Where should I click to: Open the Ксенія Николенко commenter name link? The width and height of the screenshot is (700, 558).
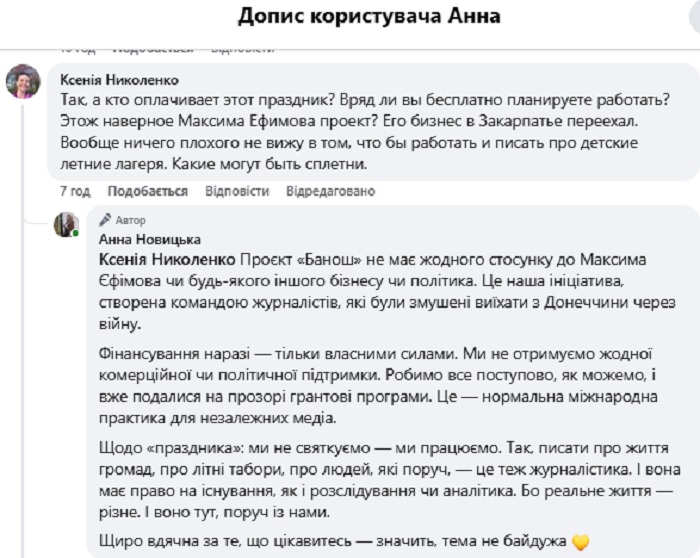coord(119,80)
